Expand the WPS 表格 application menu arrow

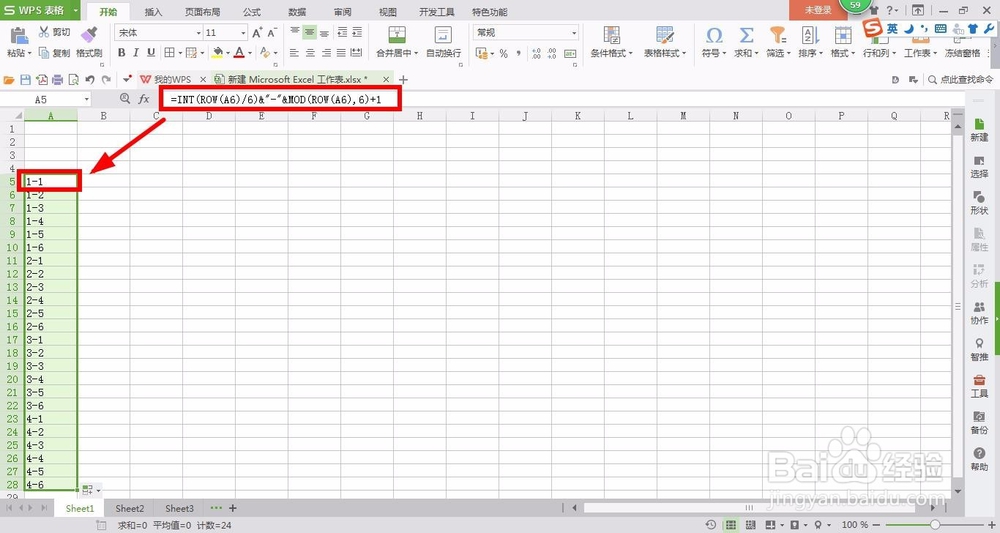(x=75, y=10)
